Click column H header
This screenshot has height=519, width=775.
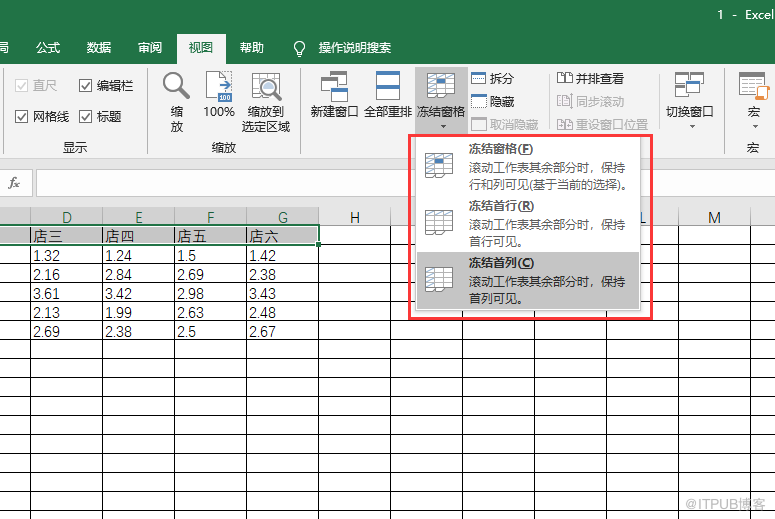click(355, 218)
